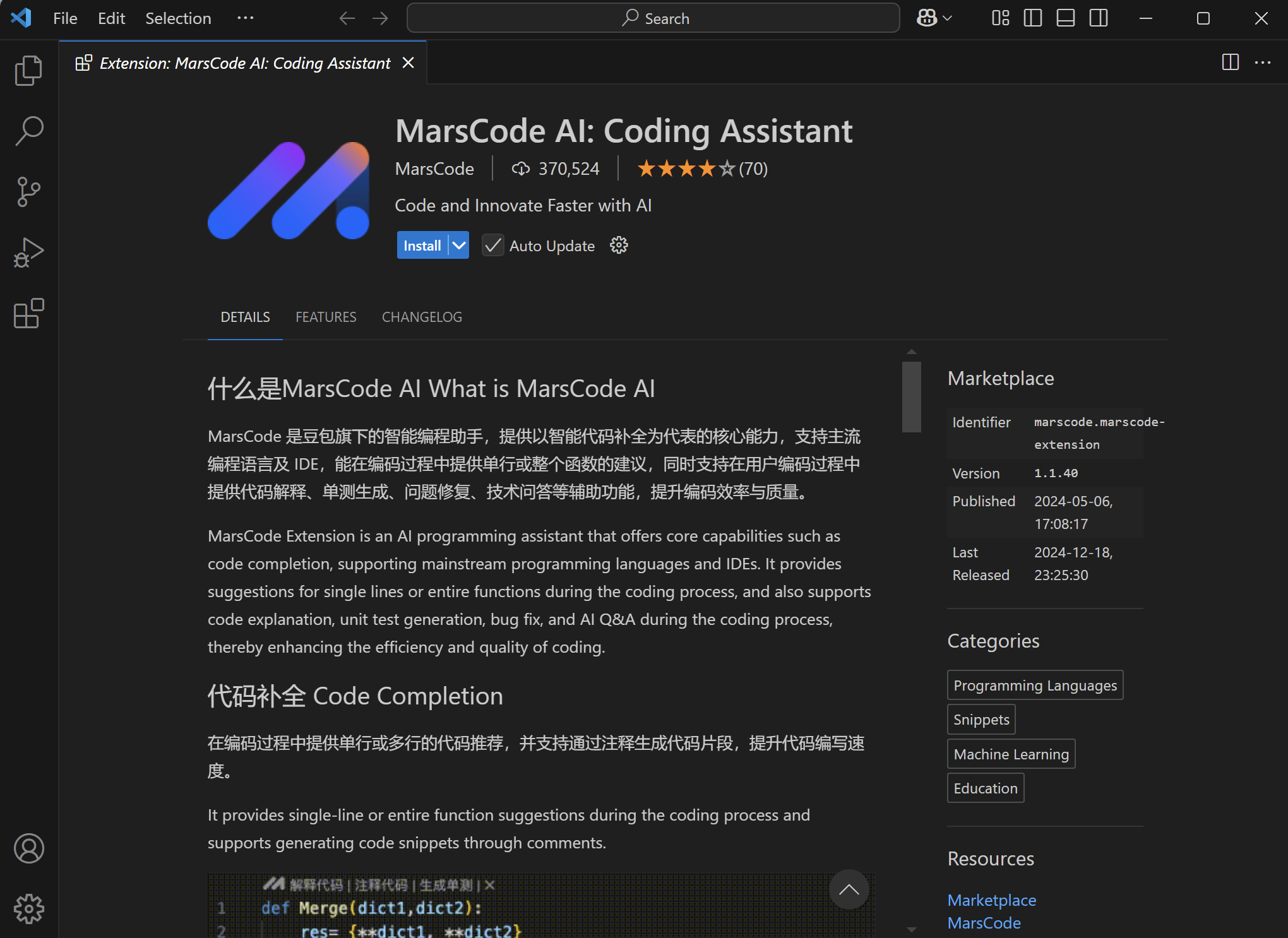
Task: Click the Manage gear at bottom left
Action: (x=28, y=909)
